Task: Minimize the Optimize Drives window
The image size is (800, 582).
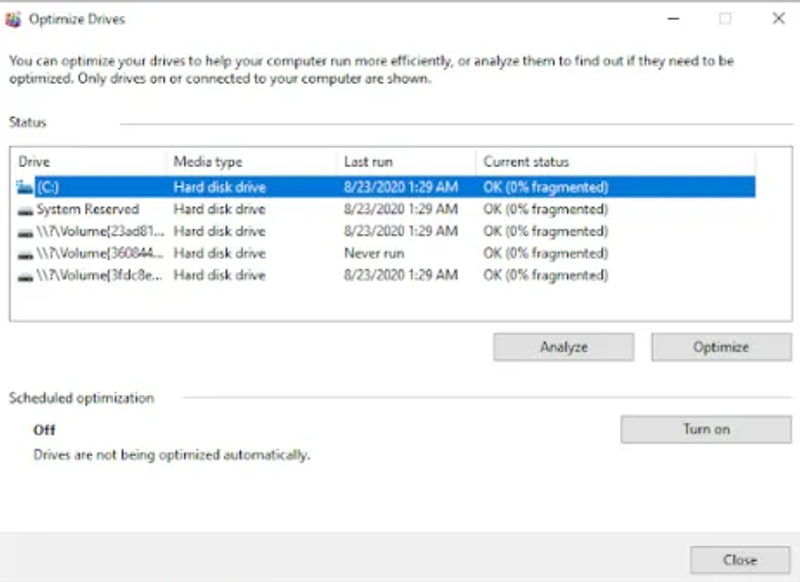Action: (673, 19)
